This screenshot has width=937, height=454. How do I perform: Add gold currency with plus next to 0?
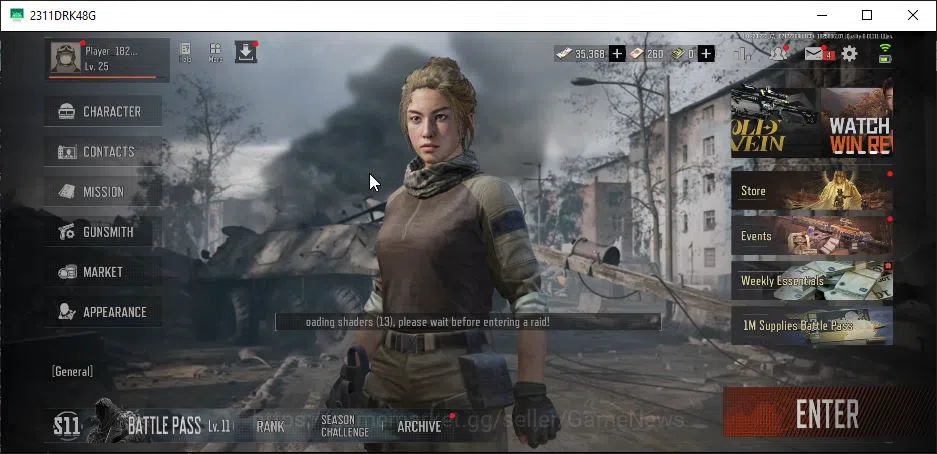[706, 54]
